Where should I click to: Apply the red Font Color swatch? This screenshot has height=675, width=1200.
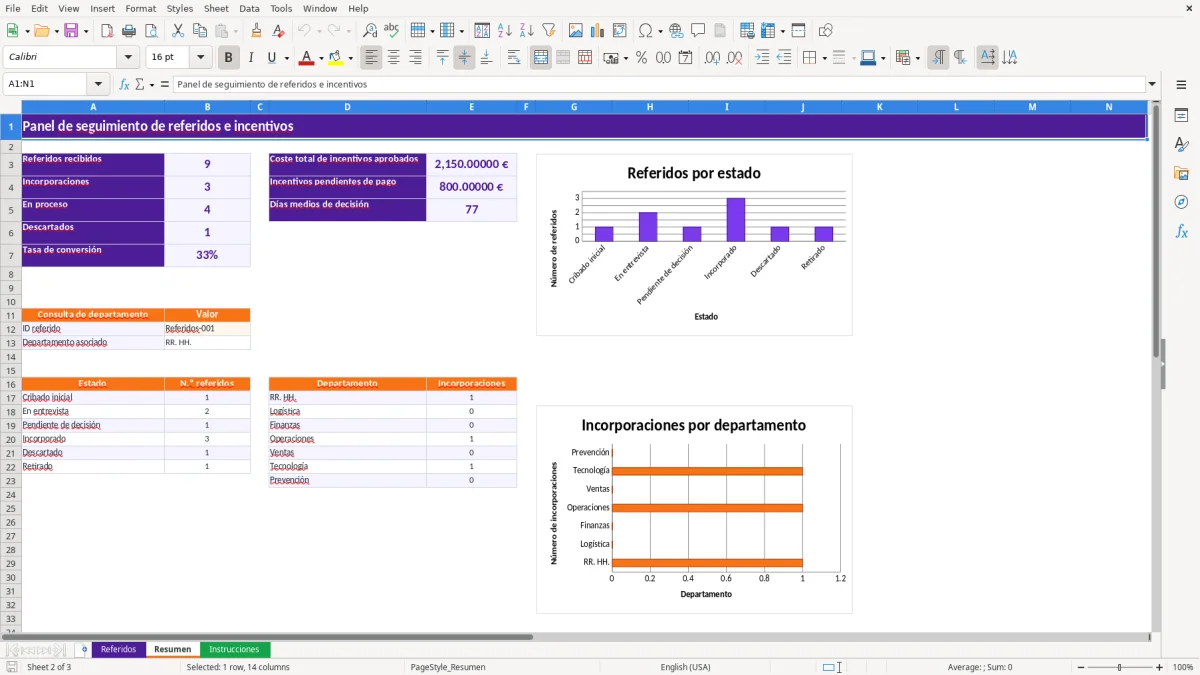(306, 58)
